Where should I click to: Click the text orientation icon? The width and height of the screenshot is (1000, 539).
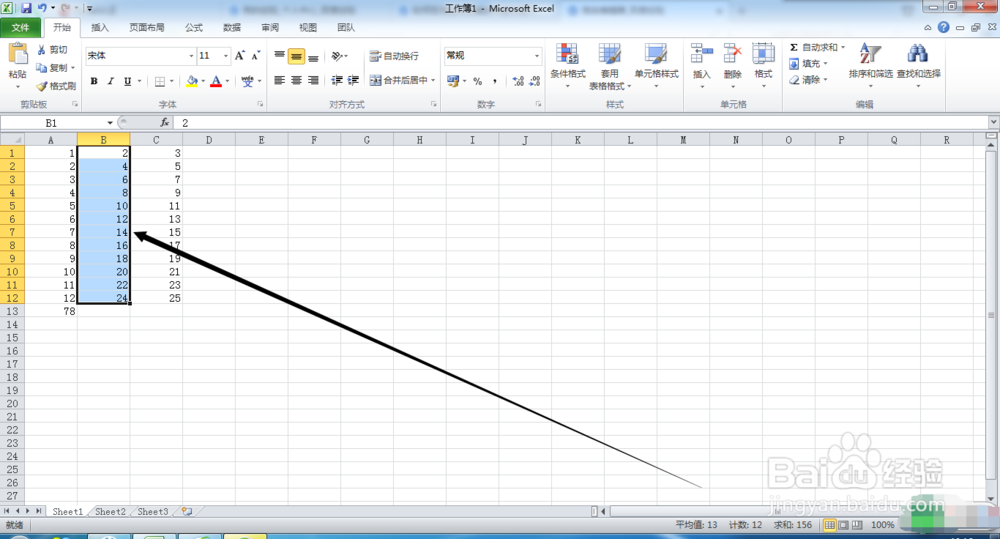(337, 56)
